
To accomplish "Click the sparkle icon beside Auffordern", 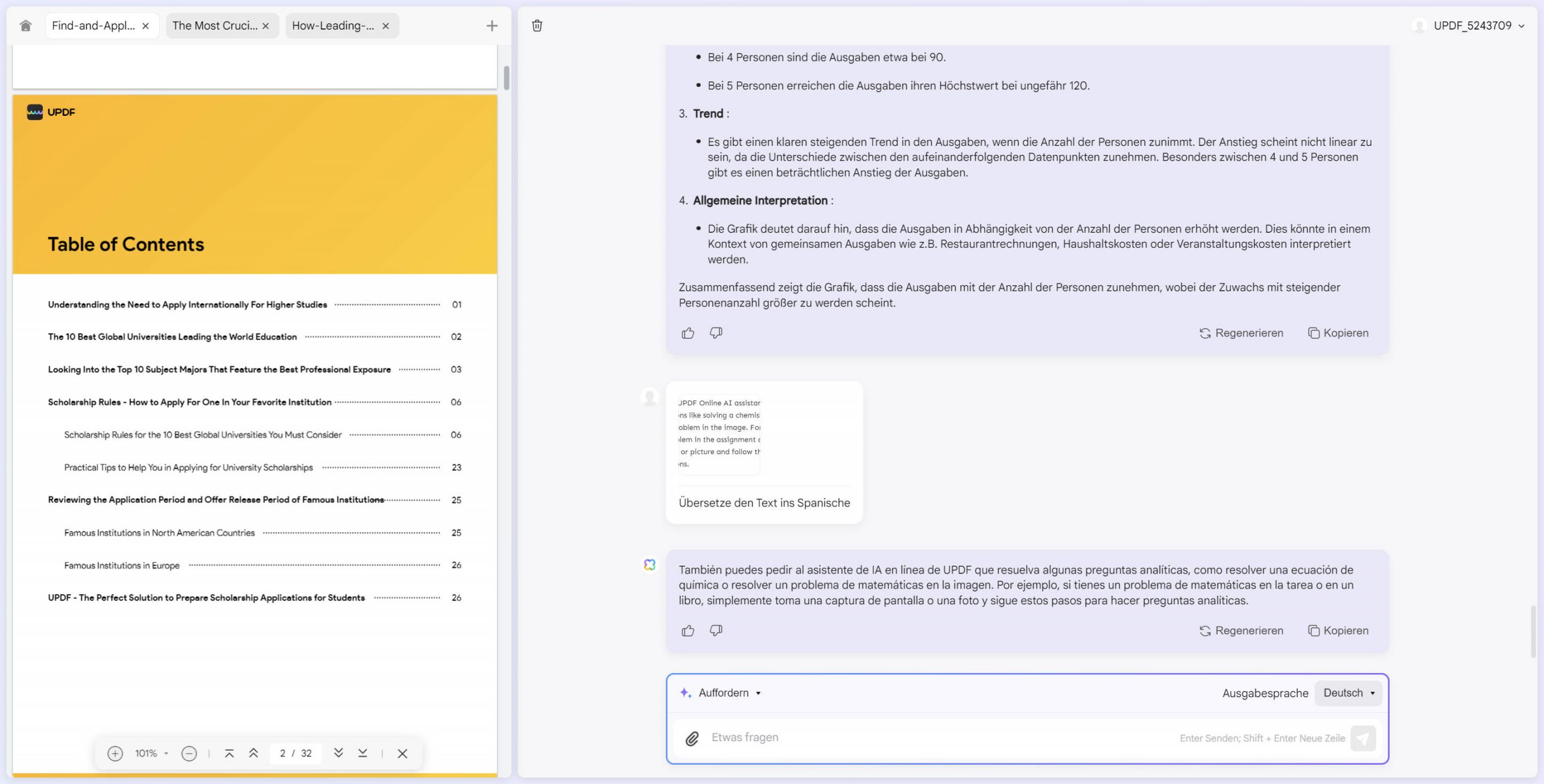I will (x=686, y=693).
